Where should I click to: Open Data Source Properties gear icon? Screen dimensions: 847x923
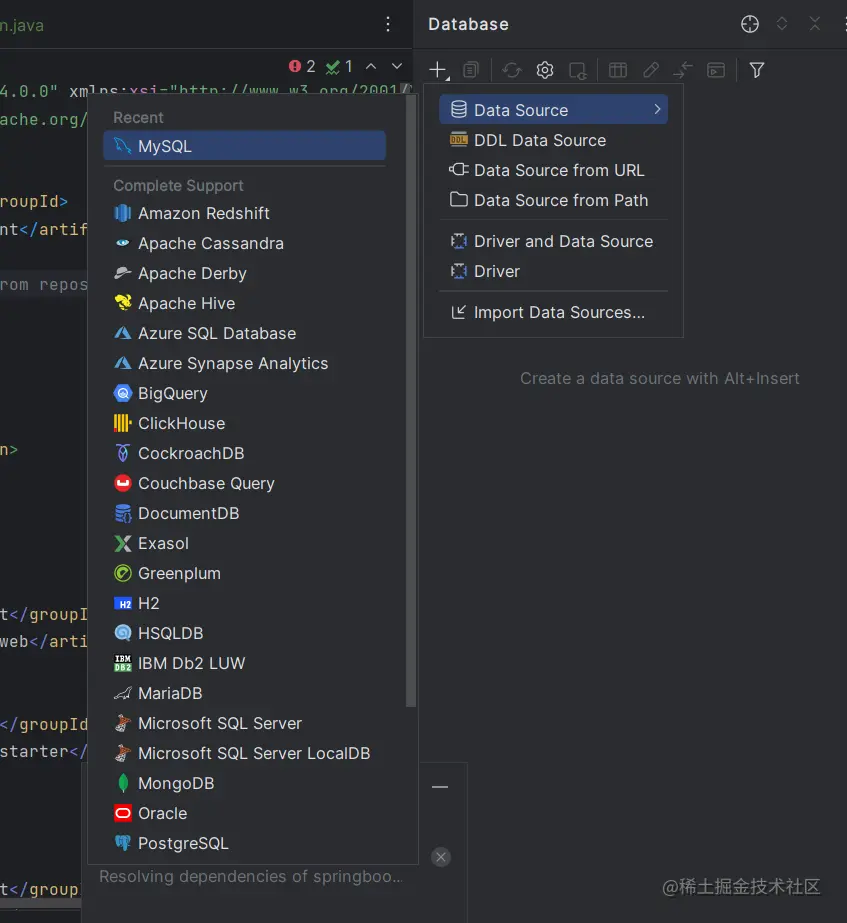click(544, 70)
